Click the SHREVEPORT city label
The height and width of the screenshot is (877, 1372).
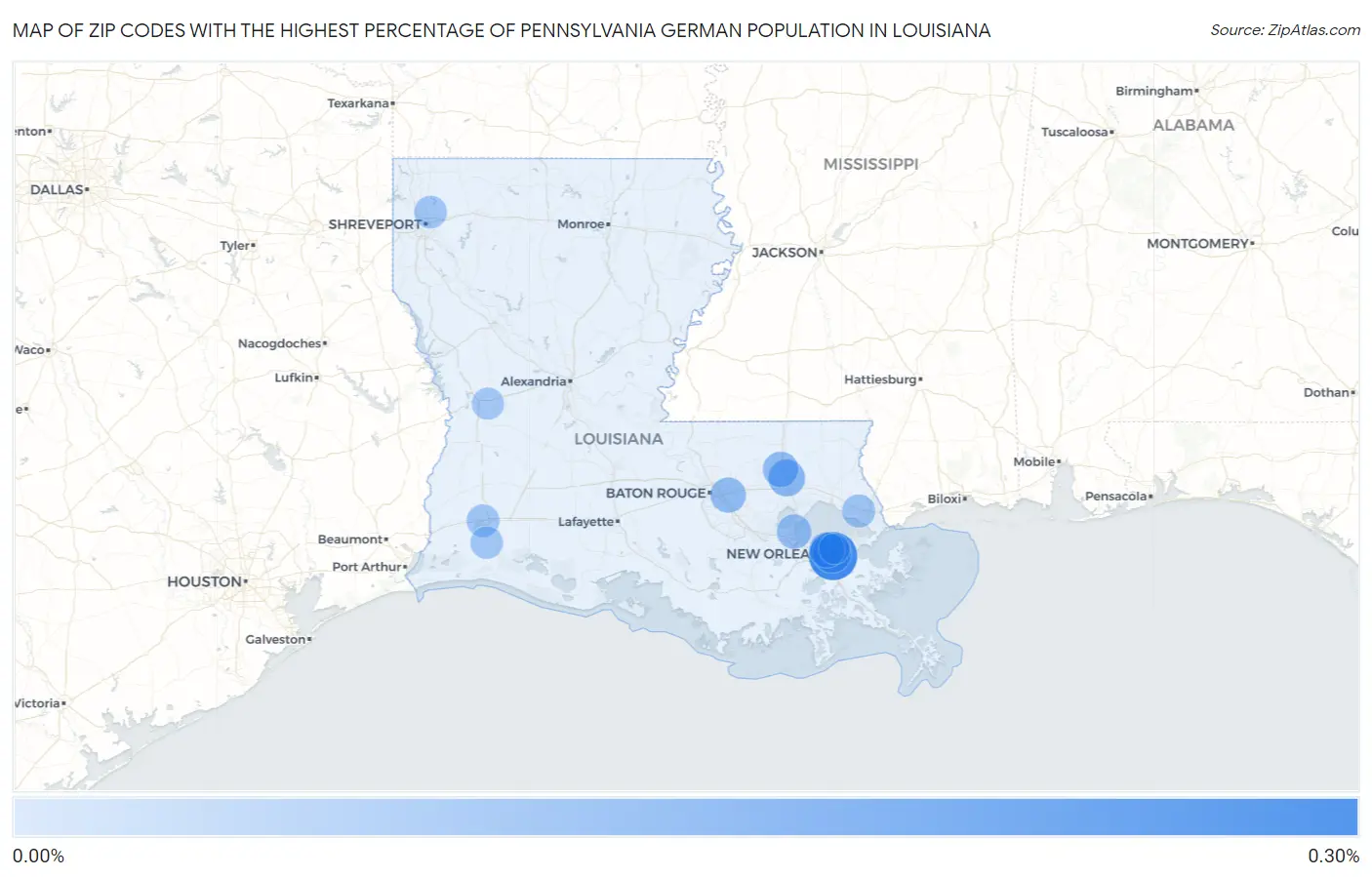[375, 223]
